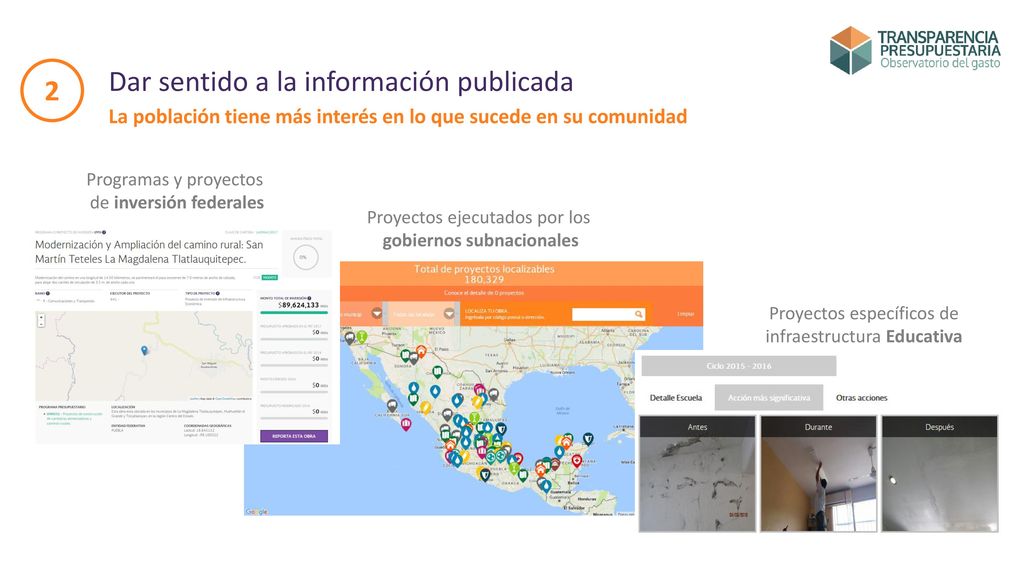
Task: Click the magnifier search icon in orange bar
Action: pos(639,314)
